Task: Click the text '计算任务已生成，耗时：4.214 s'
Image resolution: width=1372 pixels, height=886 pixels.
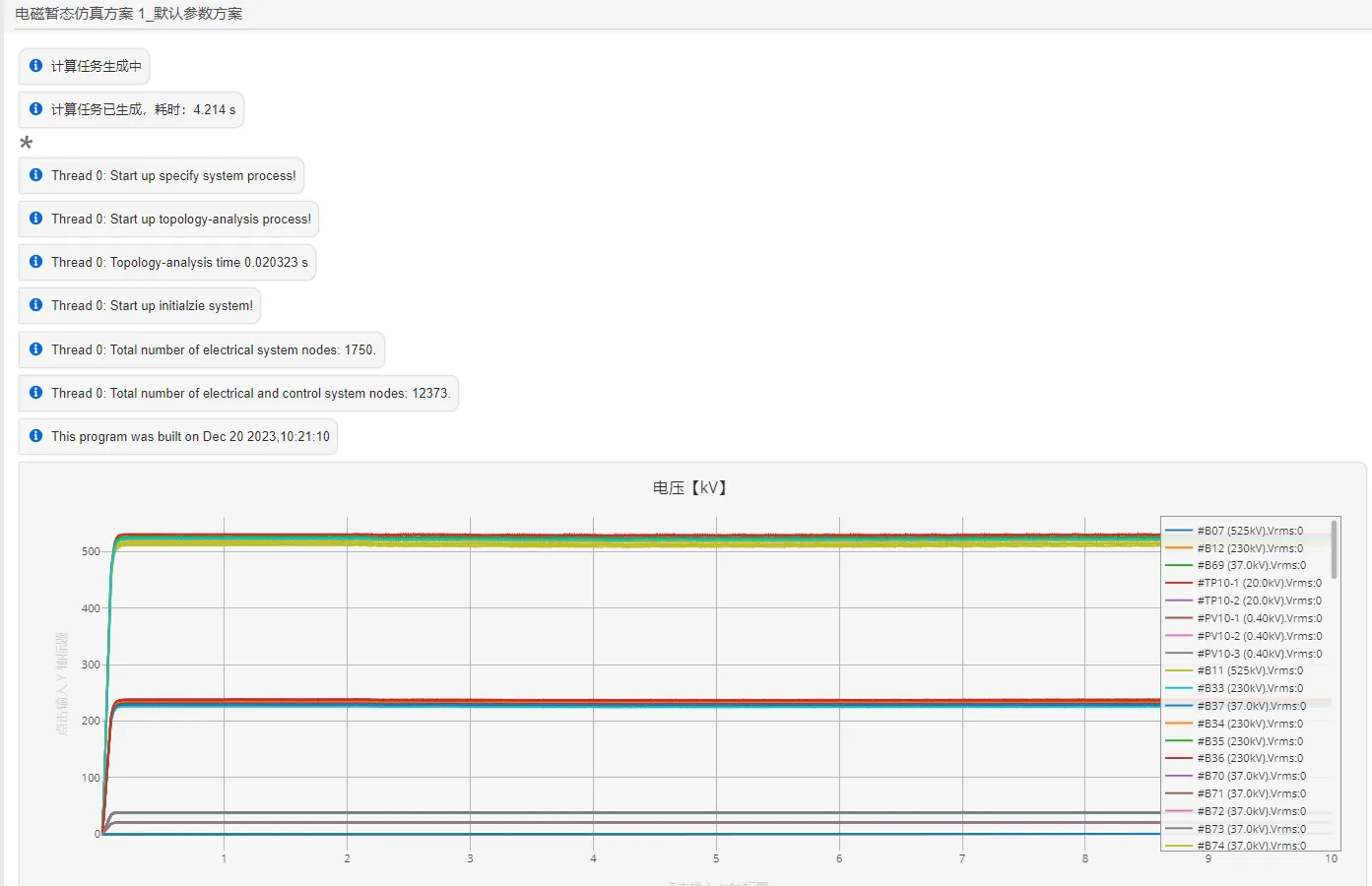Action: pos(144,109)
